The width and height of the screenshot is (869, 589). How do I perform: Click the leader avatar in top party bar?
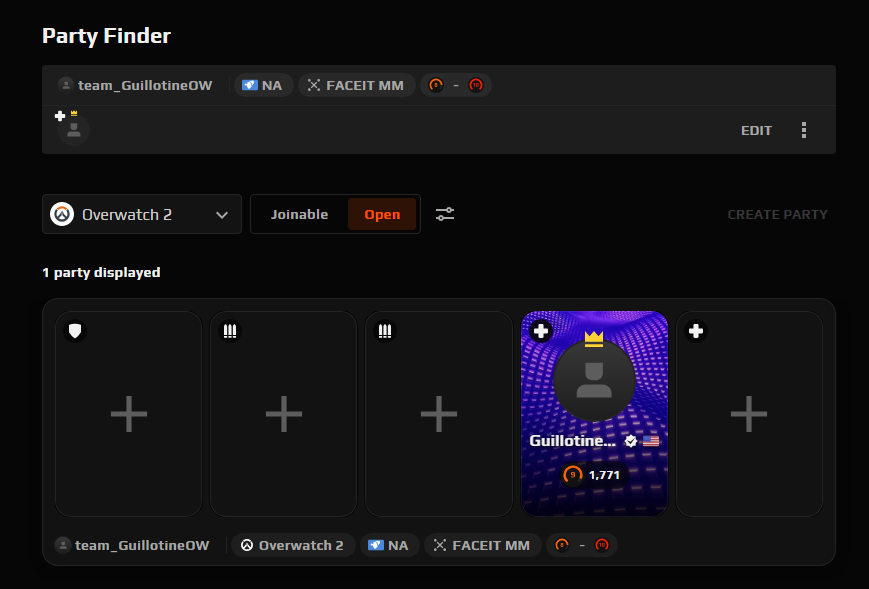(74, 130)
